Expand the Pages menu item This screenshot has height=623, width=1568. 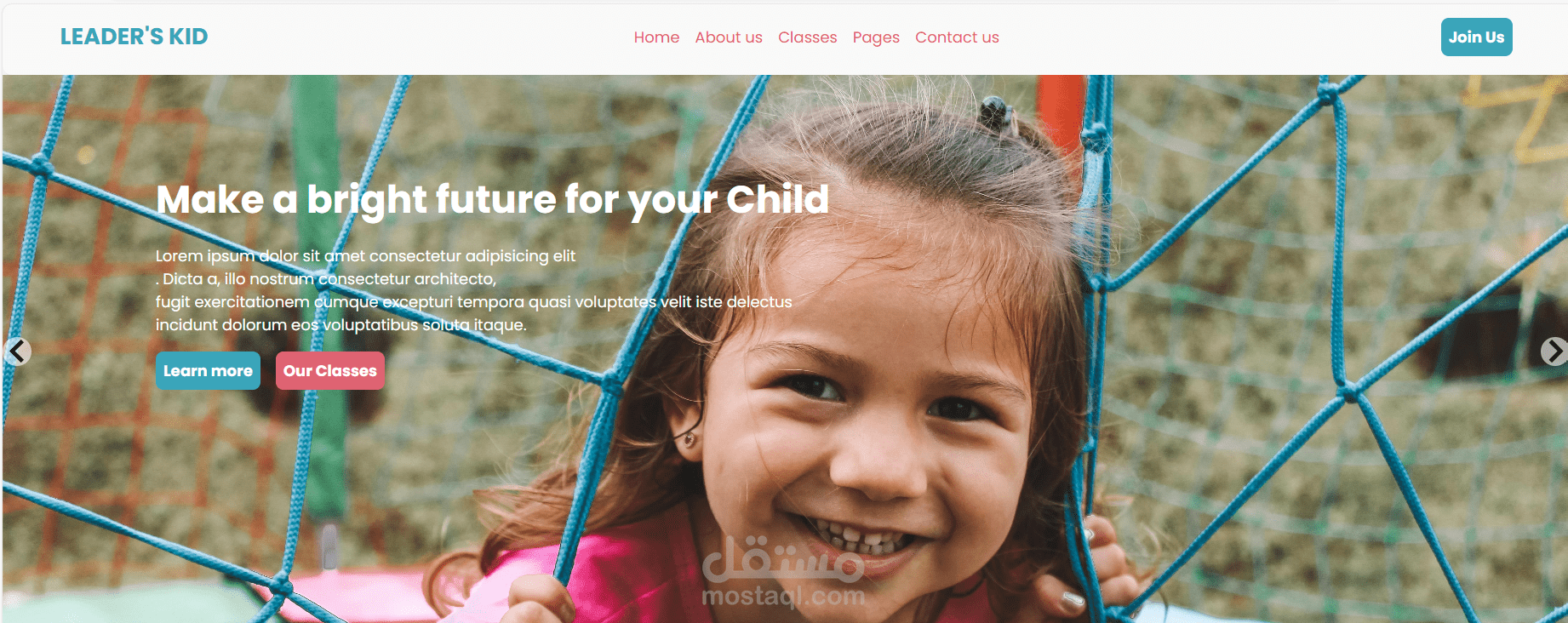click(x=876, y=37)
